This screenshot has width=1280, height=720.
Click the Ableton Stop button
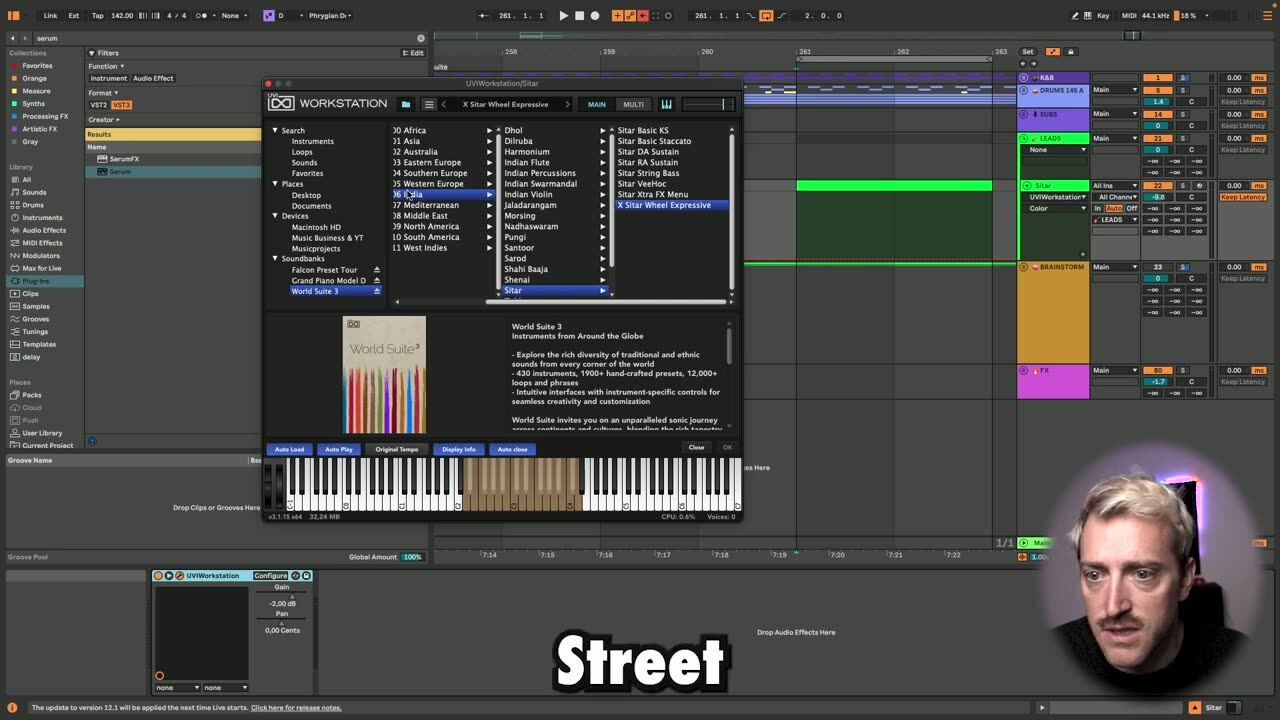coord(579,15)
